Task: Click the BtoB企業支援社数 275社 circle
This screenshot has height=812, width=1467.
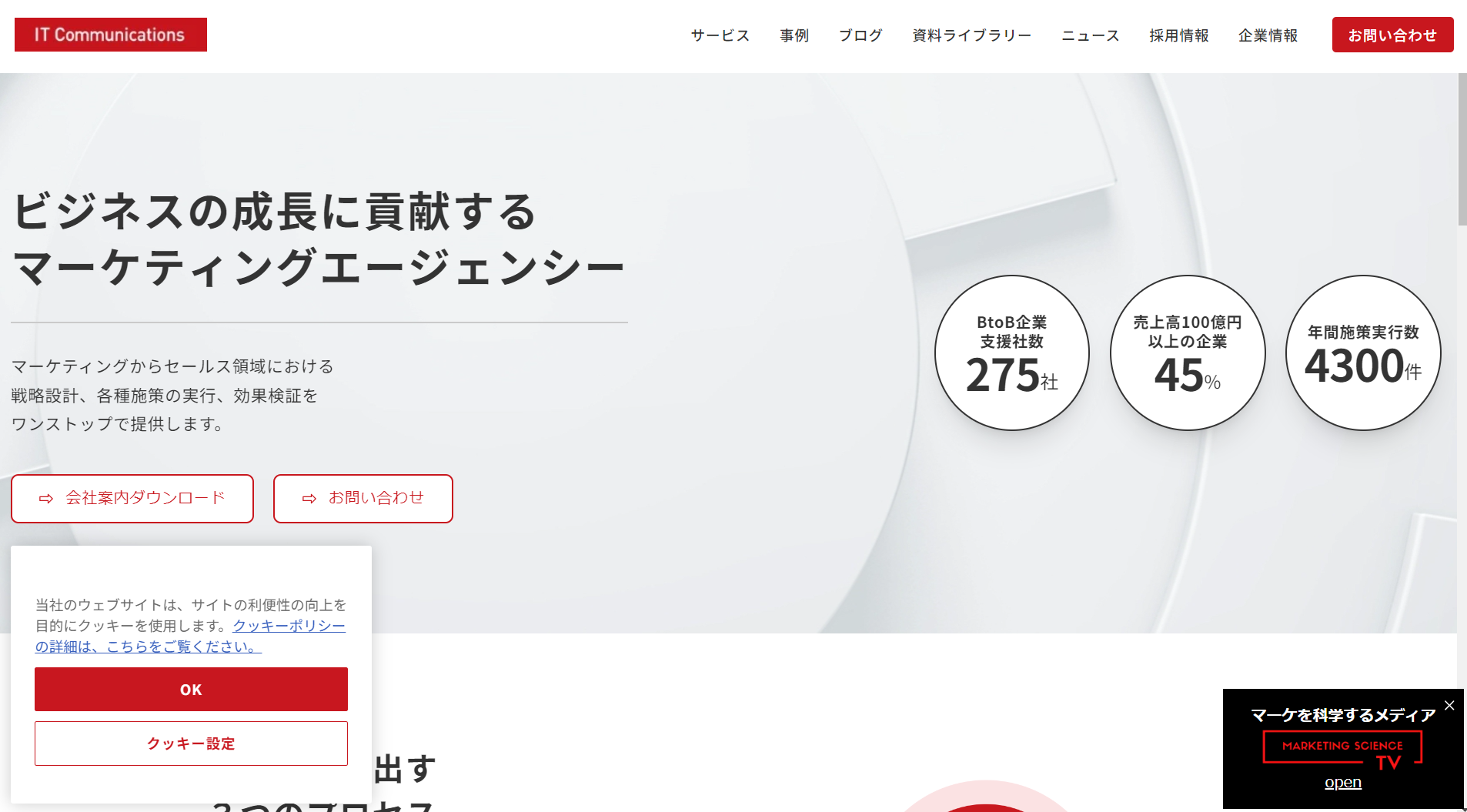Action: click(x=1012, y=353)
